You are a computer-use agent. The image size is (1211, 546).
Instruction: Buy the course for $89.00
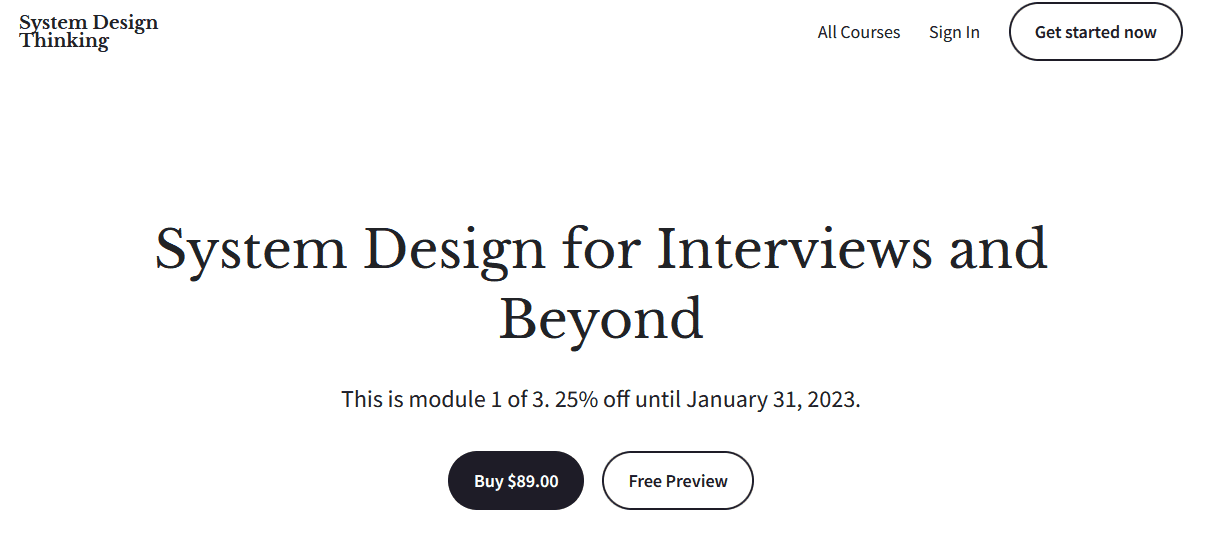click(515, 481)
